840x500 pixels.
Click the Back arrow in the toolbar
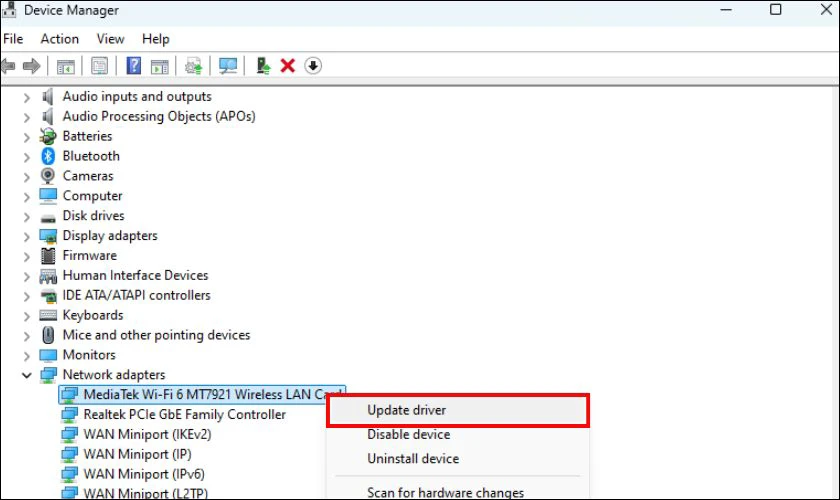coord(9,66)
